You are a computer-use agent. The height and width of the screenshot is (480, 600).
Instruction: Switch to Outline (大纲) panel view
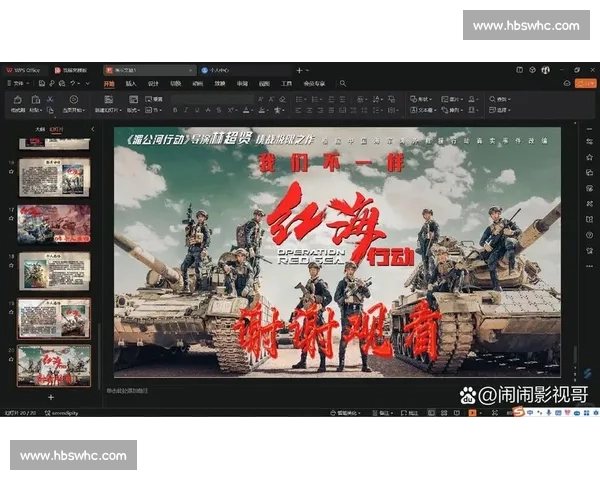pos(40,129)
